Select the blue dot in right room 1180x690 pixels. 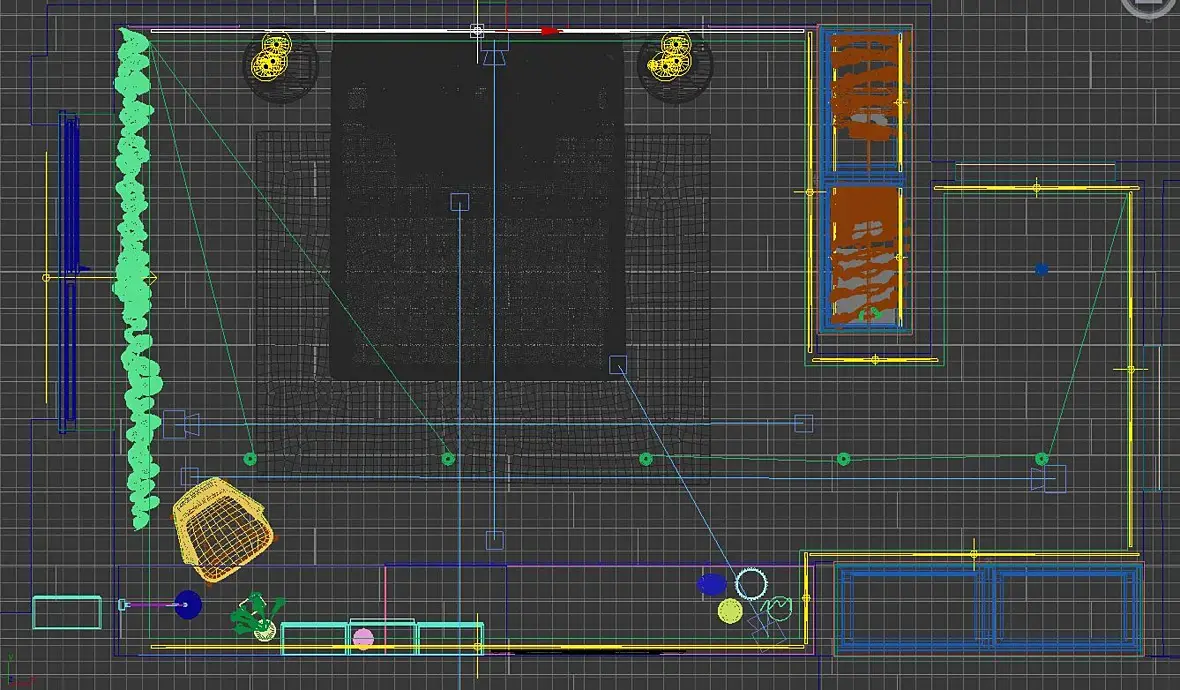1042,269
